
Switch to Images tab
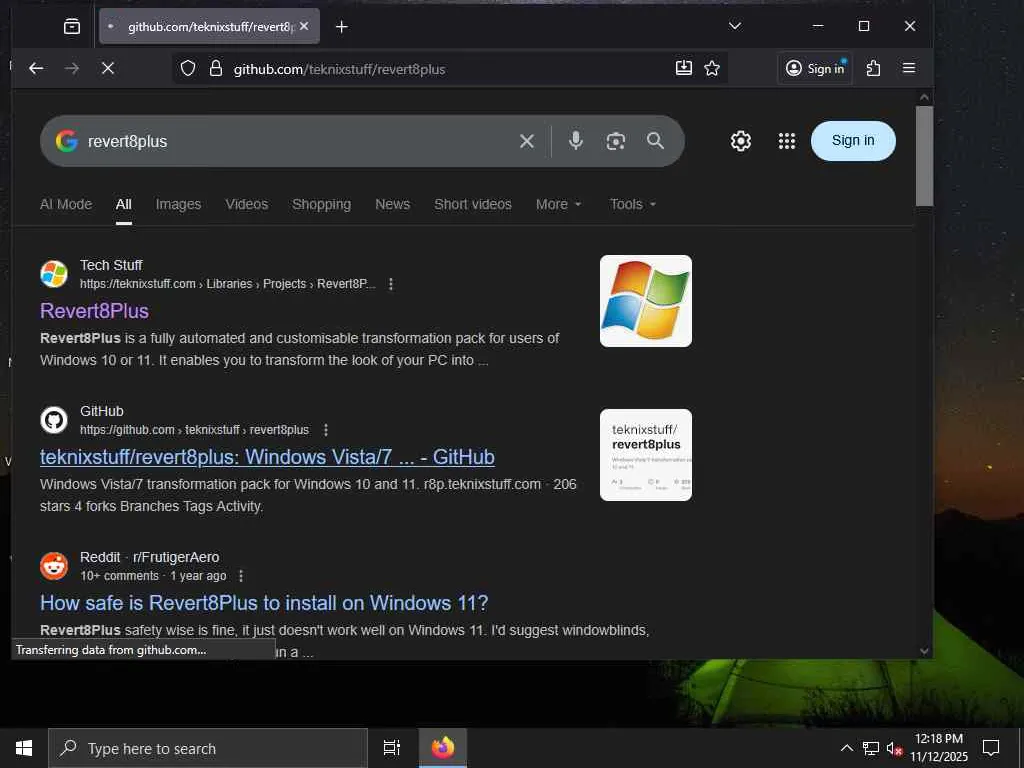178,204
